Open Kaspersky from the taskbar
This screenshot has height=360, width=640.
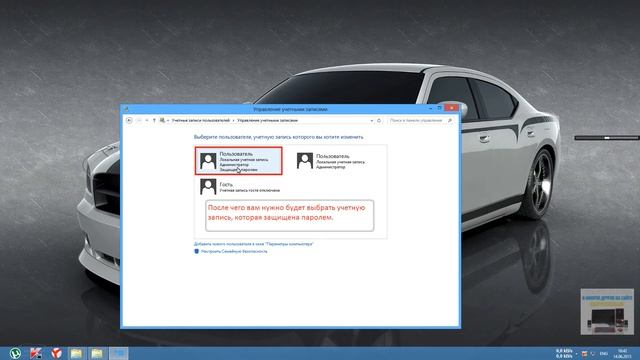coord(36,353)
